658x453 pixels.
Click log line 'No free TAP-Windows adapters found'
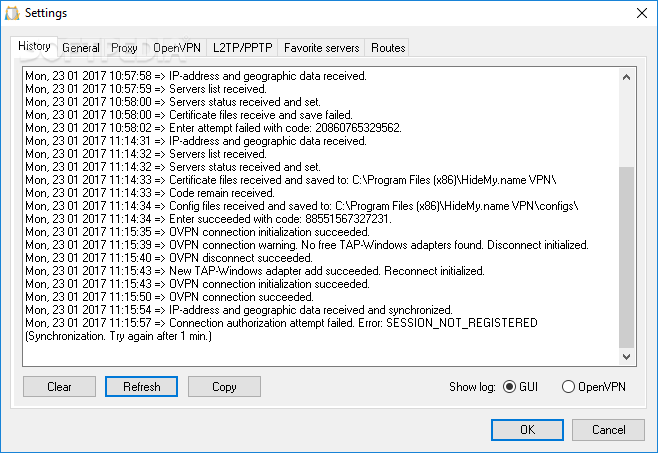(x=307, y=245)
